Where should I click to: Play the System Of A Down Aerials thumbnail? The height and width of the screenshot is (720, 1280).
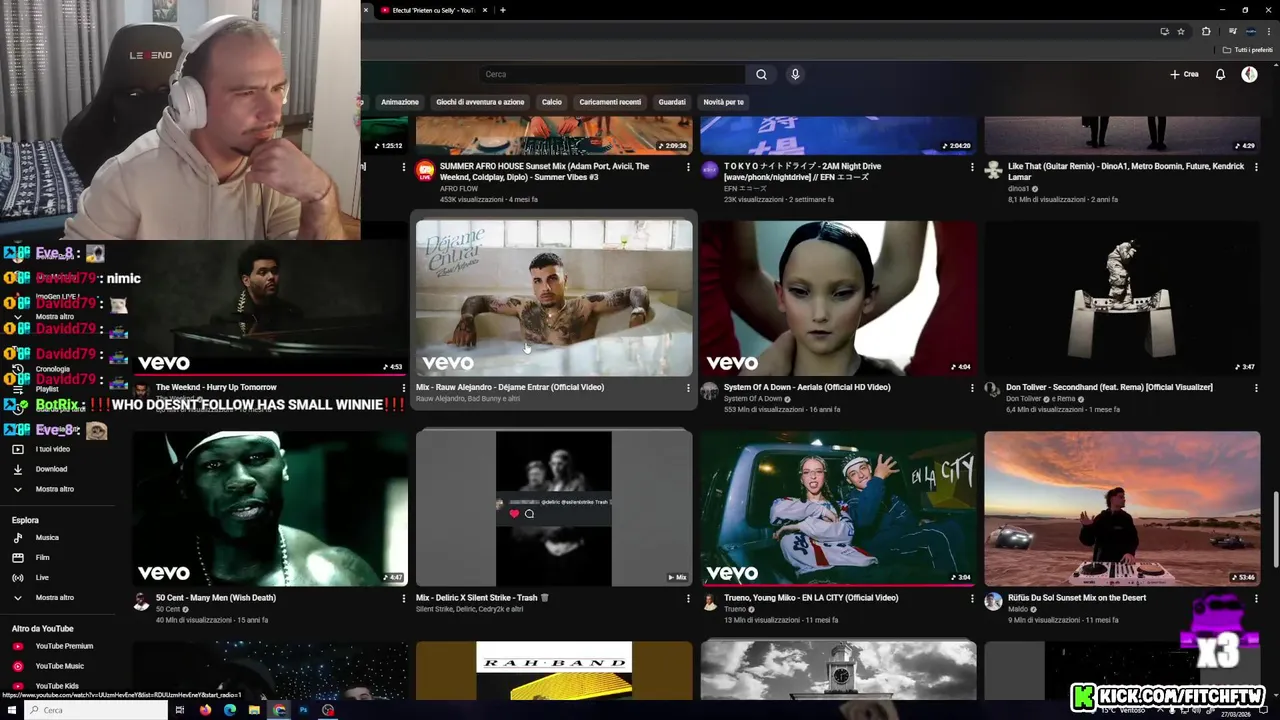pos(838,298)
